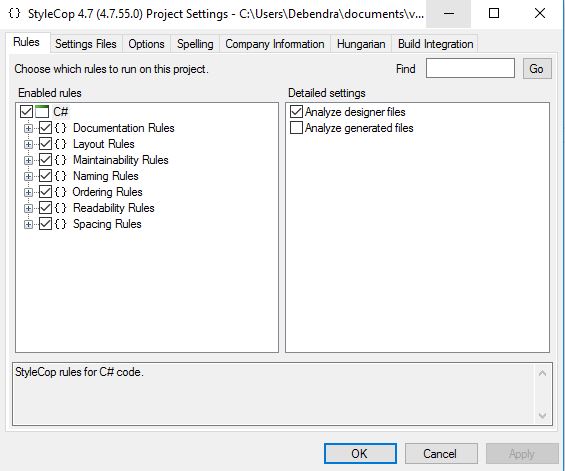Click description box scroll up arrow
The height and width of the screenshot is (471, 565).
click(x=542, y=373)
